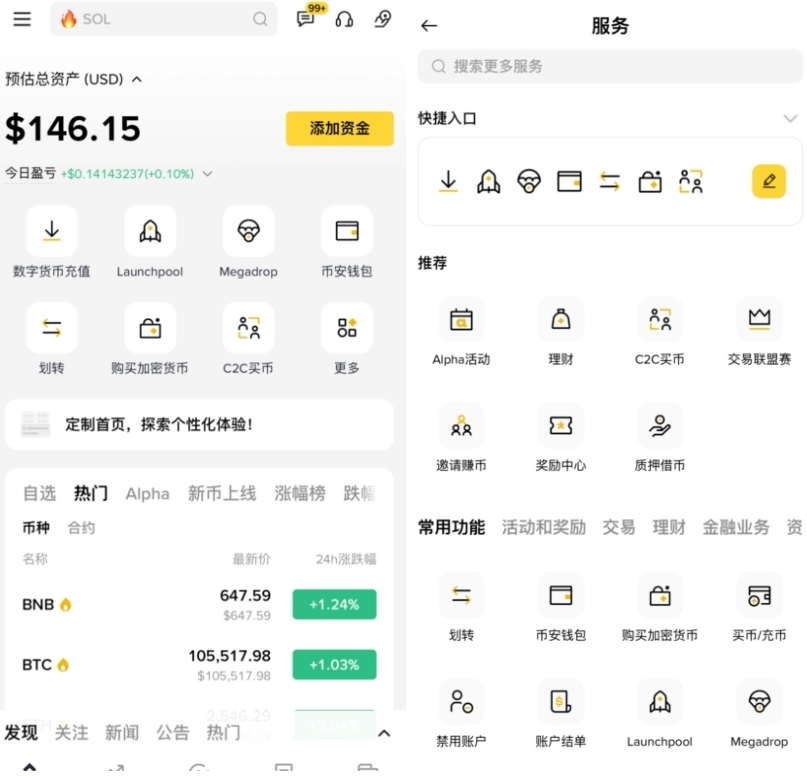Open C2C买币 under 推荐 on the 服务 page
This screenshot has width=807, height=776.
(x=660, y=320)
